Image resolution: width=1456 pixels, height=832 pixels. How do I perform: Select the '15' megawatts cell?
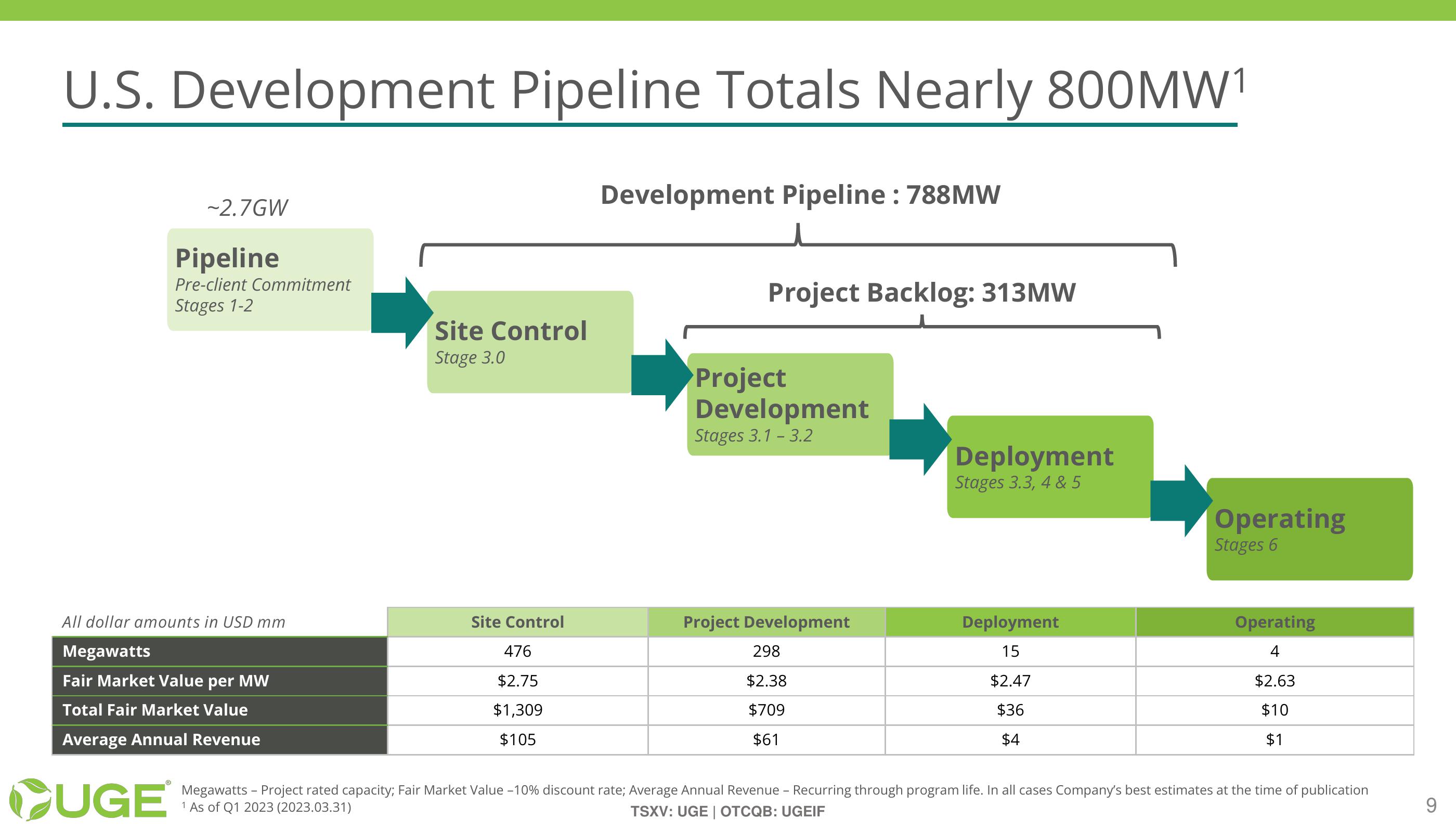(x=1010, y=652)
